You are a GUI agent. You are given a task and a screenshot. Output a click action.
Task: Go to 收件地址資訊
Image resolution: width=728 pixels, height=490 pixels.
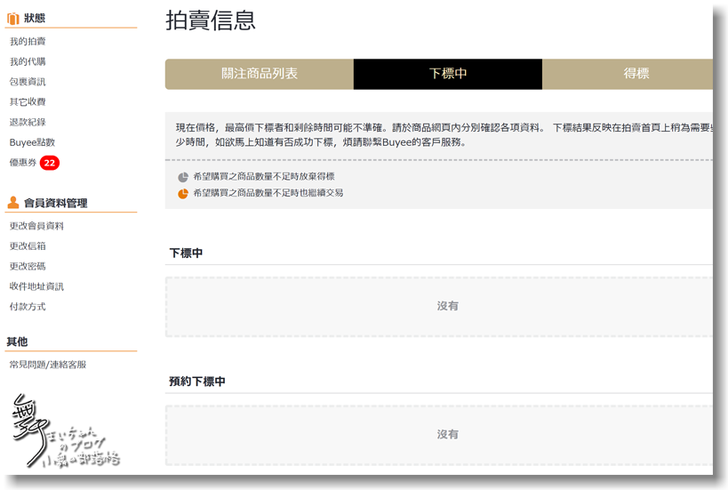point(37,286)
